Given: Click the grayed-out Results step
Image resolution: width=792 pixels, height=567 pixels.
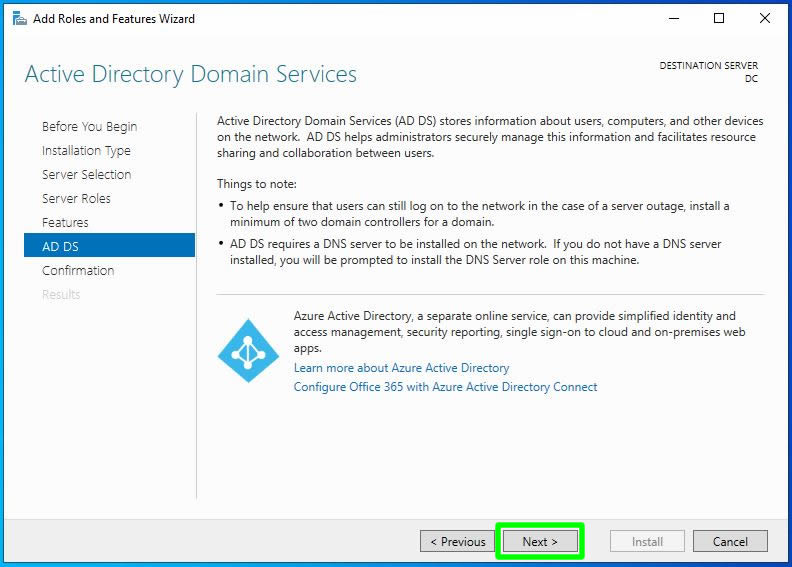Looking at the screenshot, I should (x=61, y=295).
